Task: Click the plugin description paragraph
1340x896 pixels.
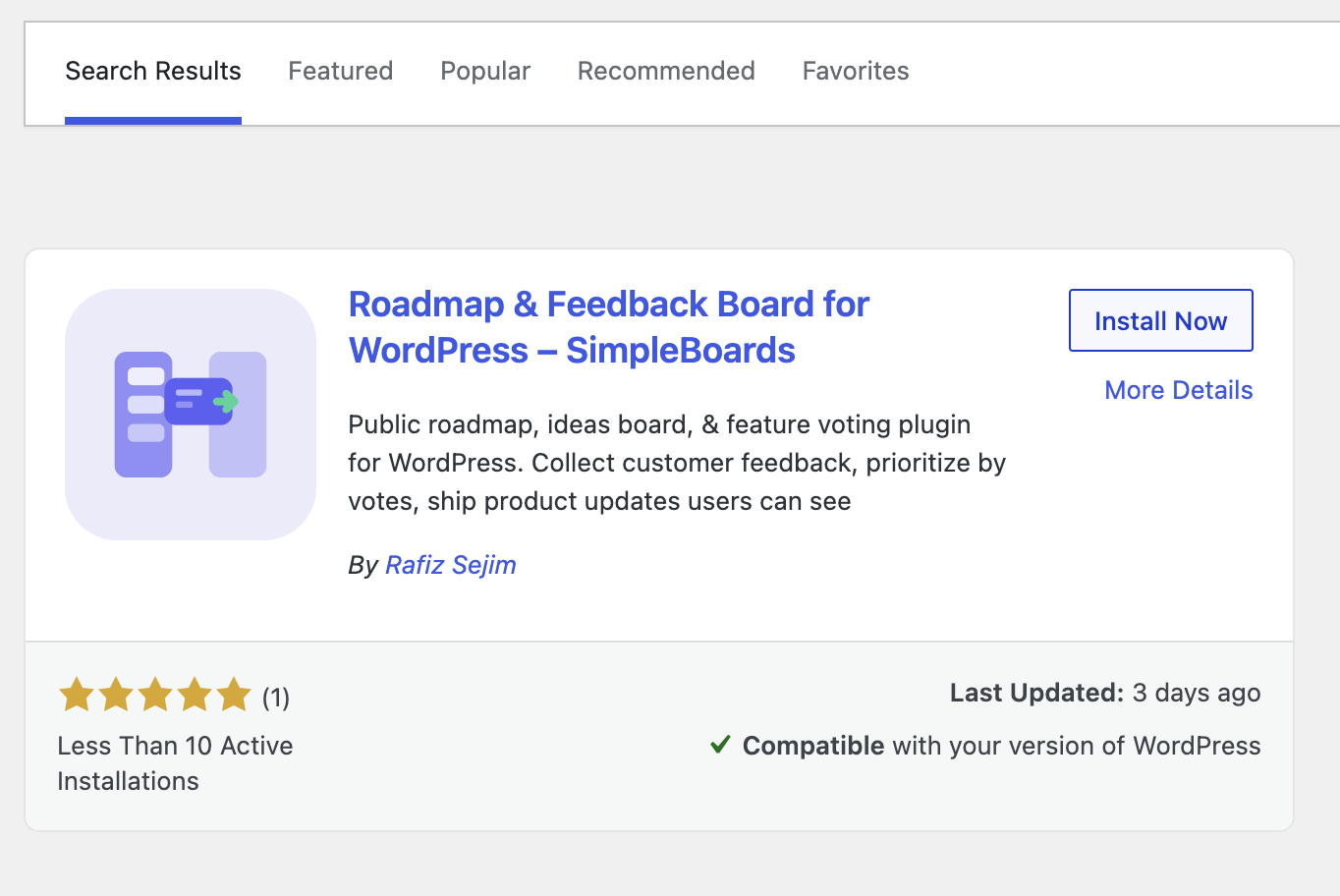Action: [677, 463]
